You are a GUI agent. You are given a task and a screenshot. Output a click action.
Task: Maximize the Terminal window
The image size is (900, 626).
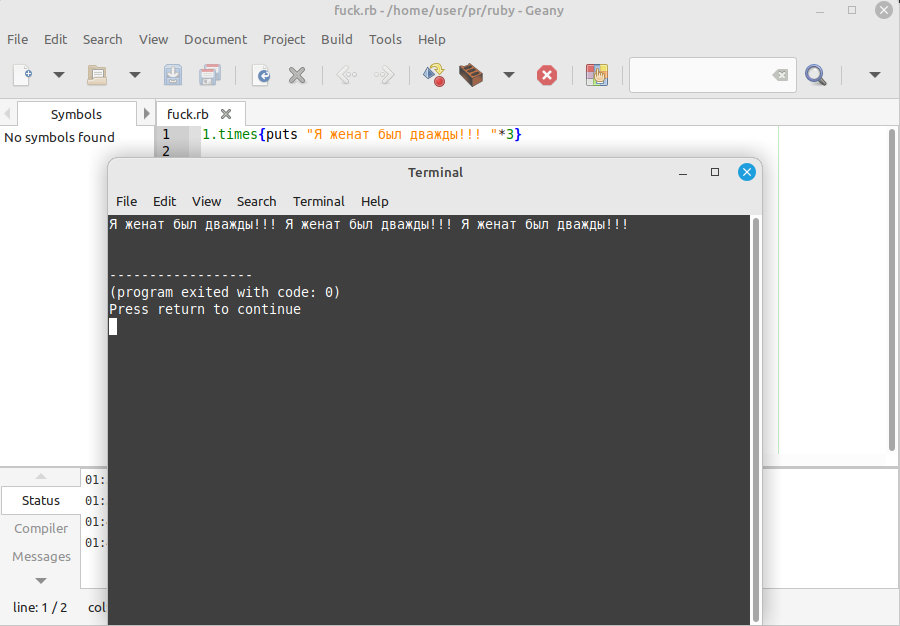[715, 172]
